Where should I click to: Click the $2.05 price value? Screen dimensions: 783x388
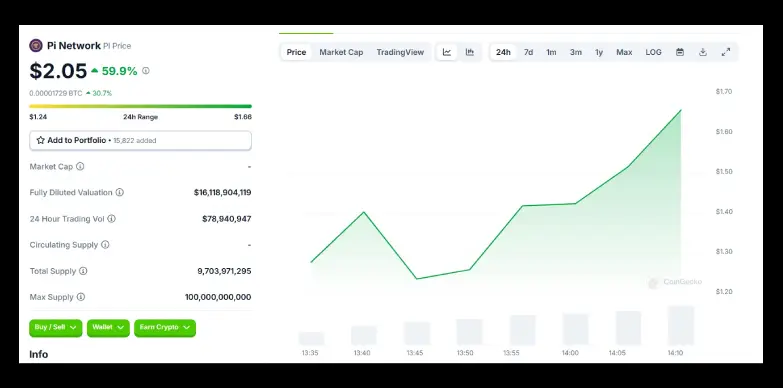click(58, 71)
